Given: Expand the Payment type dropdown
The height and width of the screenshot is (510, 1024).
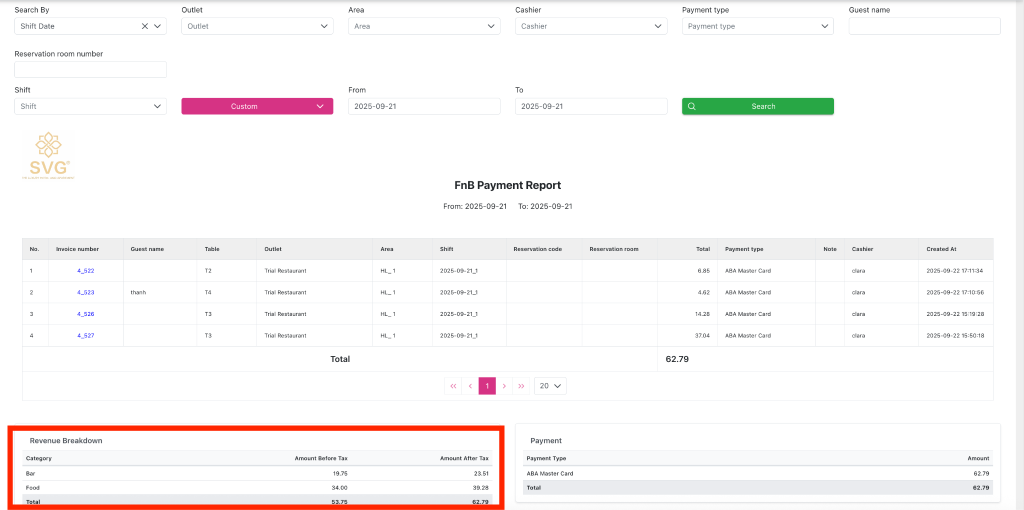Looking at the screenshot, I should point(758,27).
